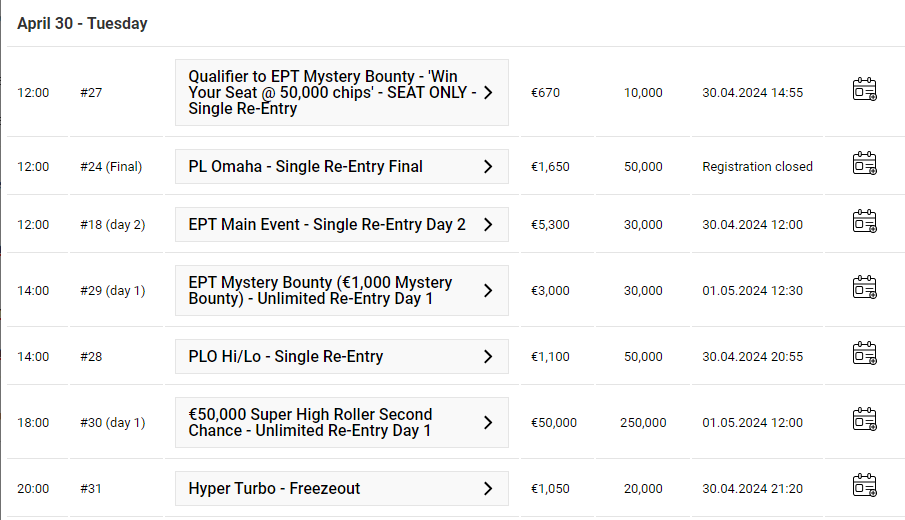Add €50,000 Super High Roller to calendar

[865, 420]
